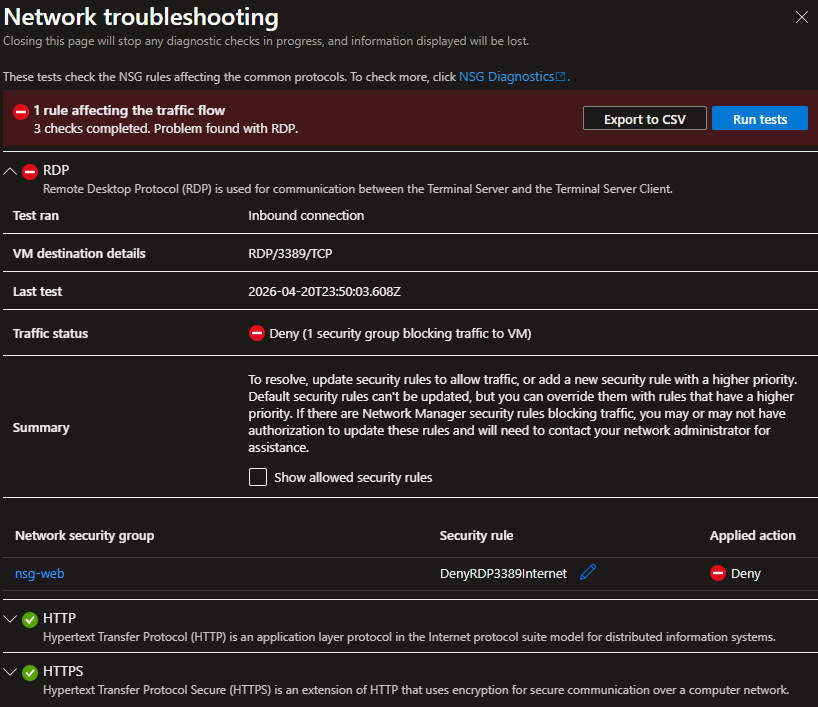Click the Network troubleshooting heading
The height and width of the screenshot is (707, 818).
point(141,17)
